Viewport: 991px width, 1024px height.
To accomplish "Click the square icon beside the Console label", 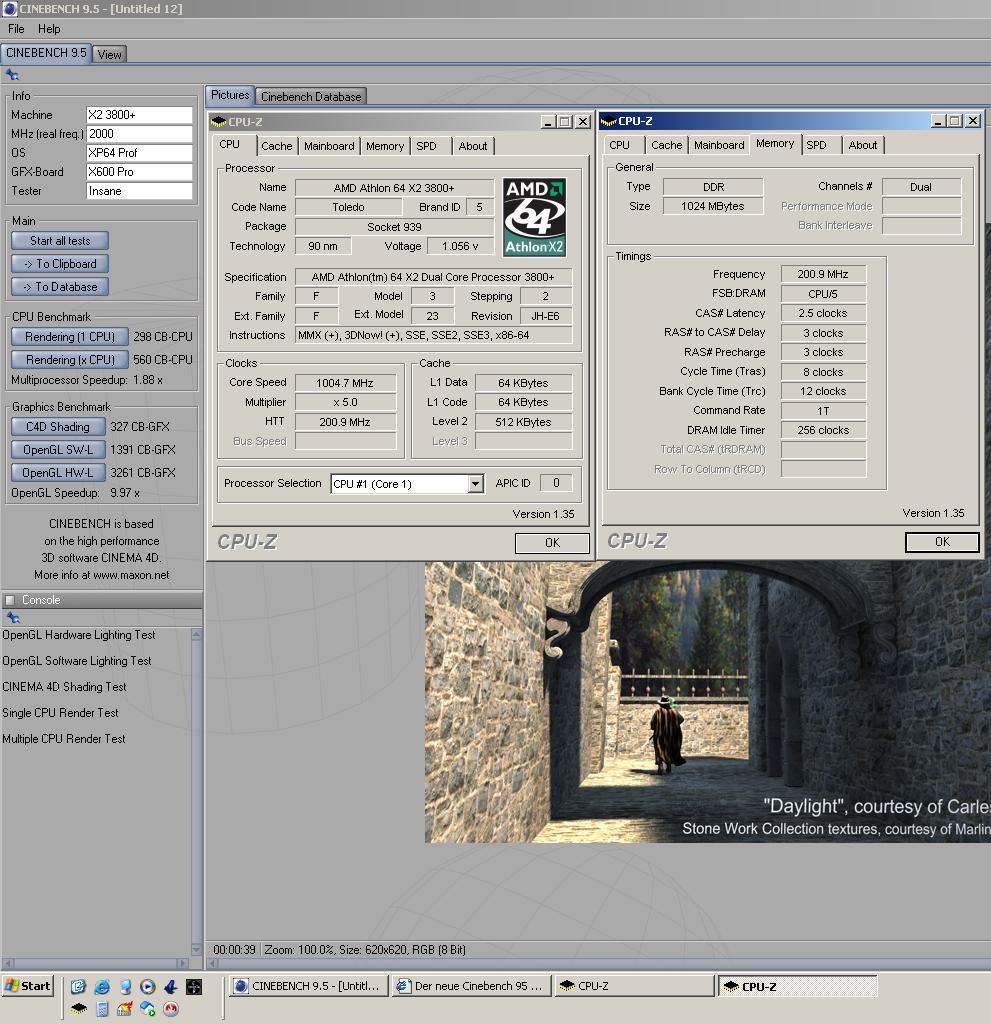I will (x=10, y=600).
